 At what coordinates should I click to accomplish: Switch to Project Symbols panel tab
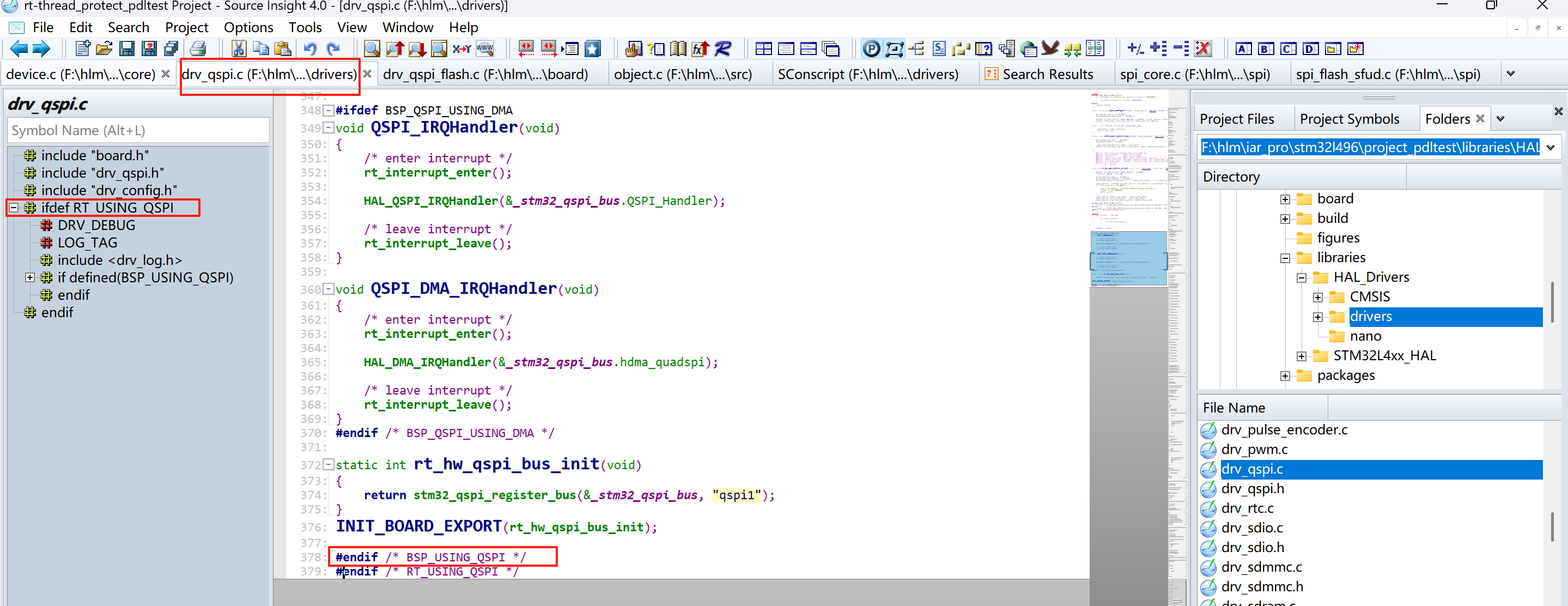pyautogui.click(x=1349, y=119)
